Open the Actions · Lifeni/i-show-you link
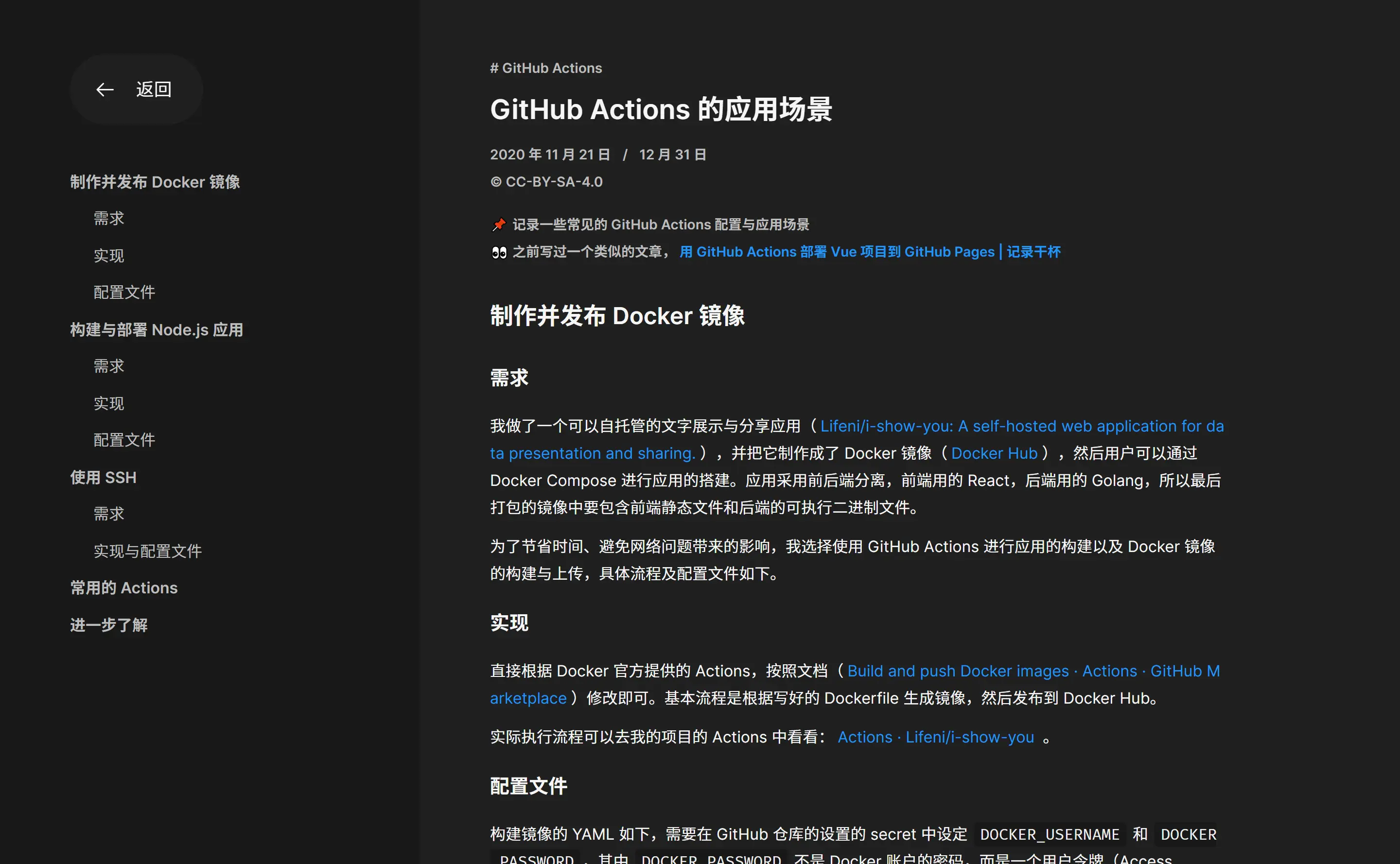 click(935, 737)
